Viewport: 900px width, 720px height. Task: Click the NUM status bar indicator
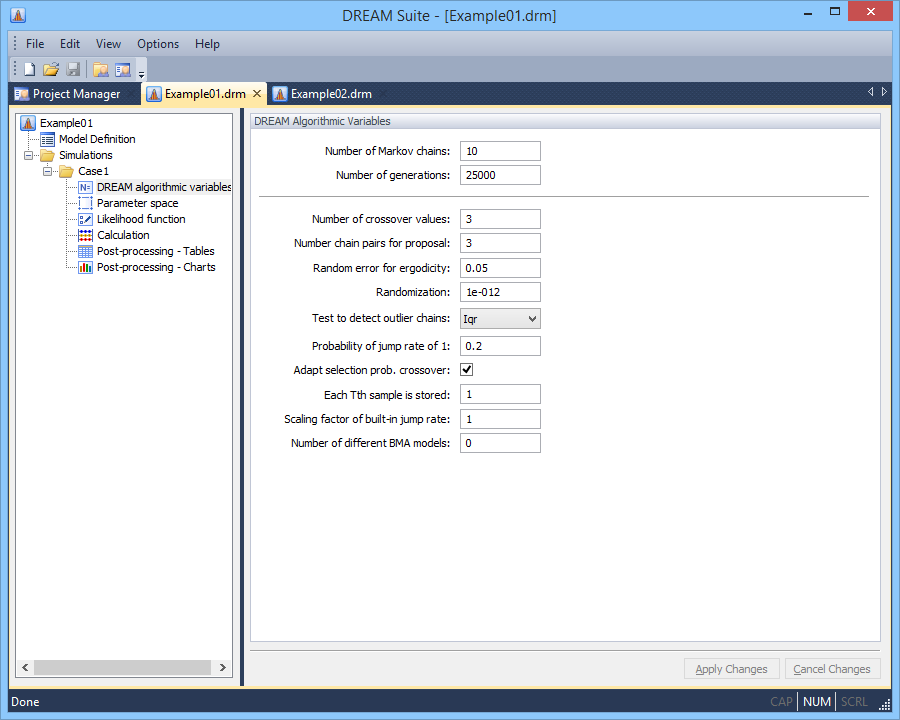tap(817, 702)
